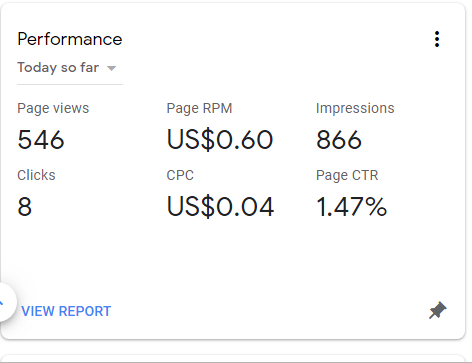Viewport: 472px width, 363px height.
Task: Click the dropdown arrow beside Today so far
Action: pos(111,68)
